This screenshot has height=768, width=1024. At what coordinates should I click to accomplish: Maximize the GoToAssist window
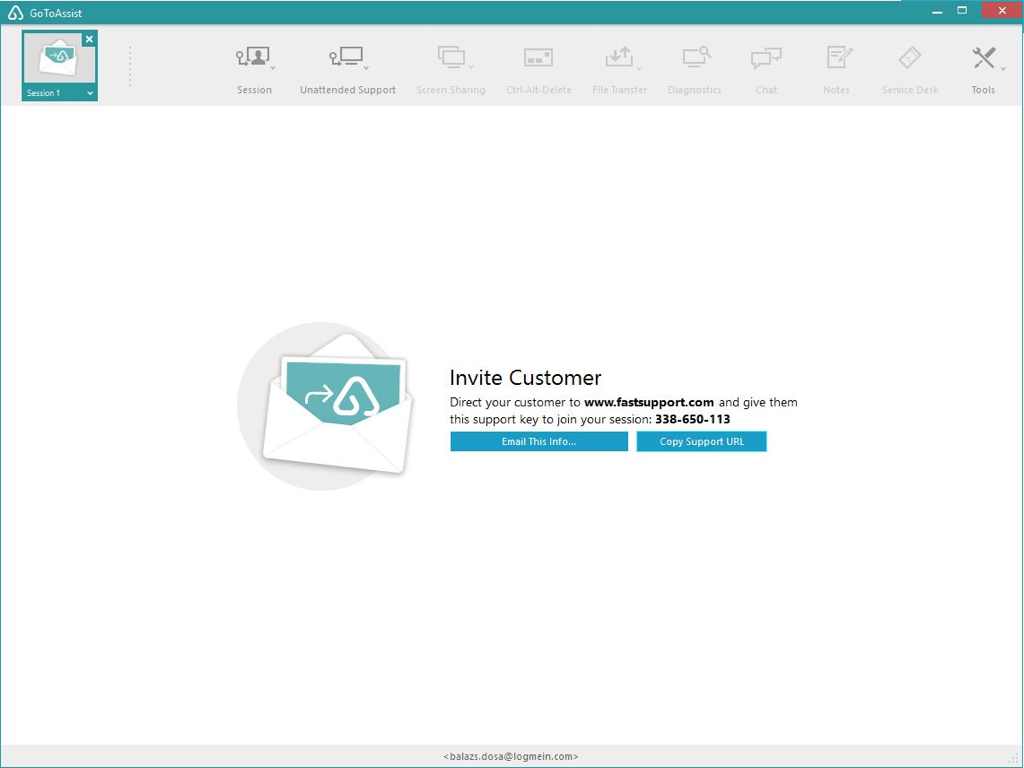962,11
